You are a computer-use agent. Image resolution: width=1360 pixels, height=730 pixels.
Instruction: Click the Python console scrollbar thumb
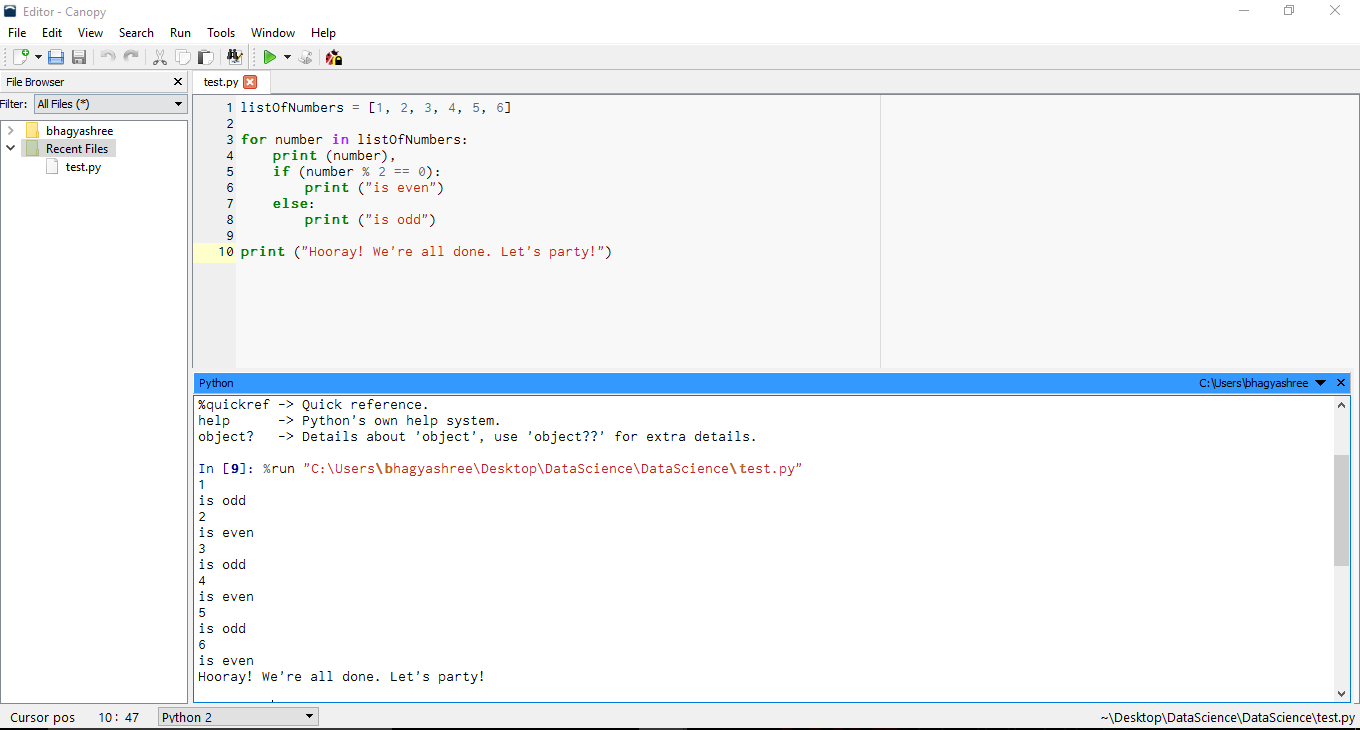pos(1342,510)
